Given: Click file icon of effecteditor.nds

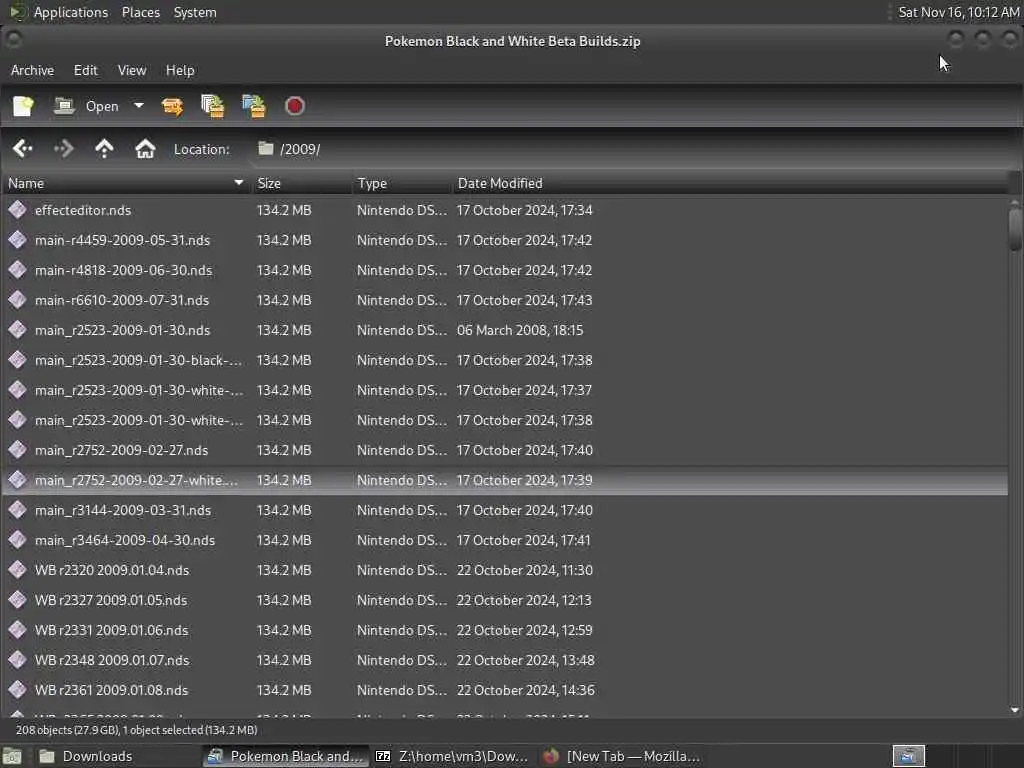Looking at the screenshot, I should (x=18, y=210).
